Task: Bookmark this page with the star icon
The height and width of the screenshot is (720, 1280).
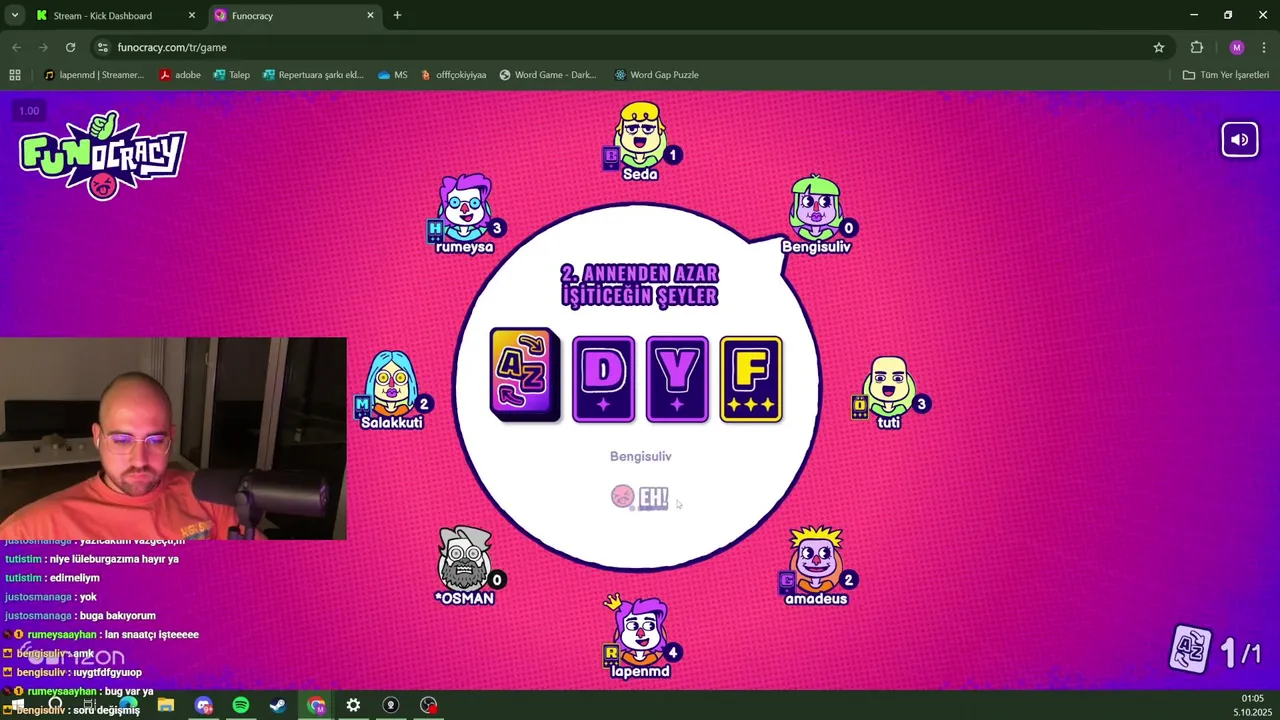Action: coord(1159,47)
